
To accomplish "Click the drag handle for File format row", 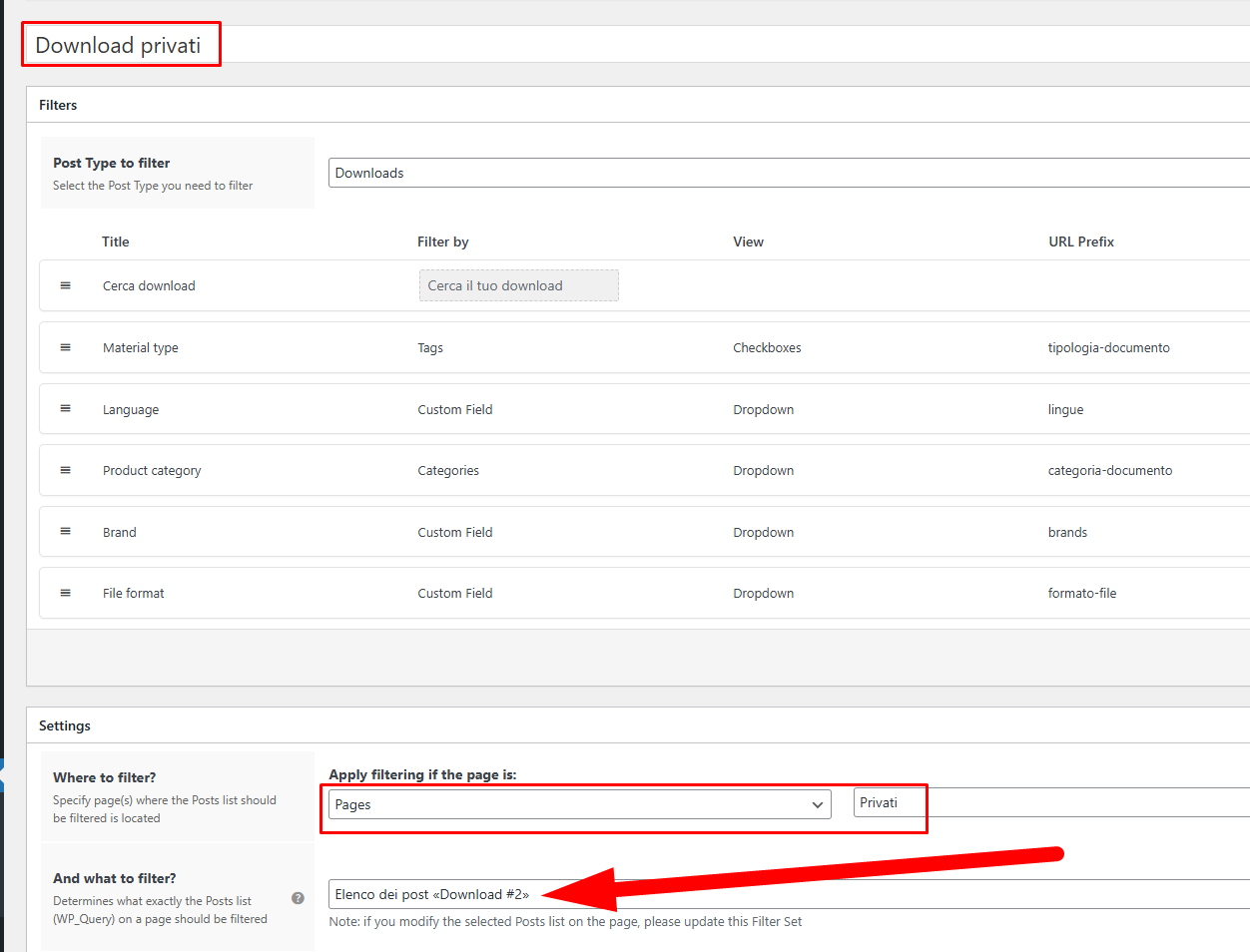I will coord(66,593).
